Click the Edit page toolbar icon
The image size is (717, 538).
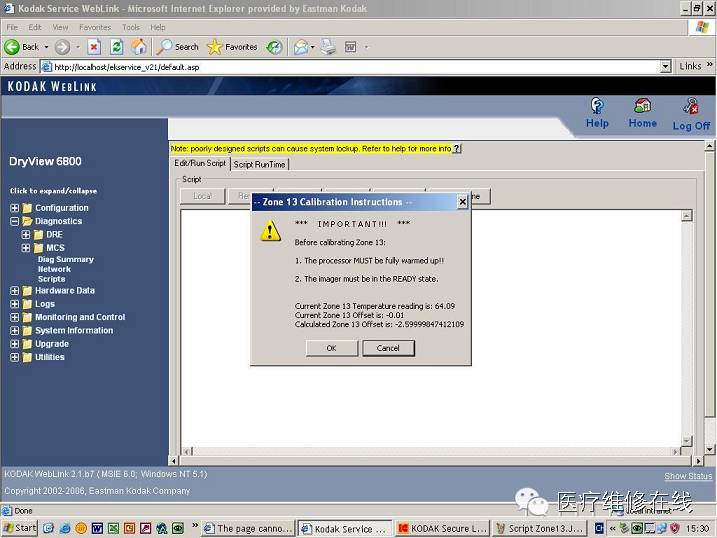[x=351, y=47]
